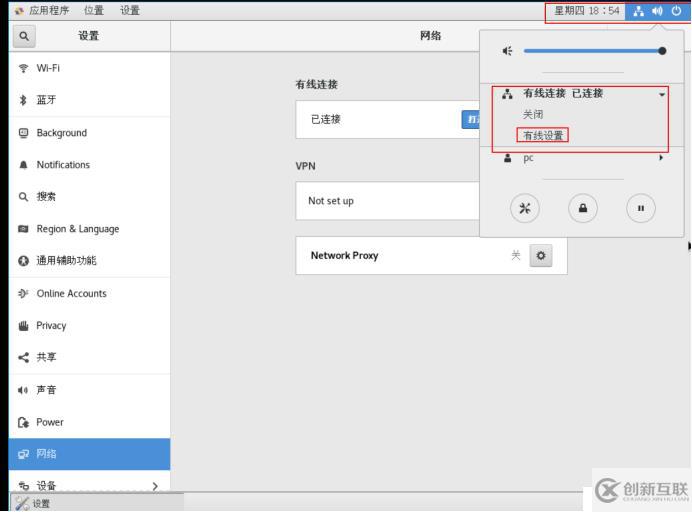The image size is (692, 512).
Task: Click the suspend pause round button
Action: click(641, 208)
